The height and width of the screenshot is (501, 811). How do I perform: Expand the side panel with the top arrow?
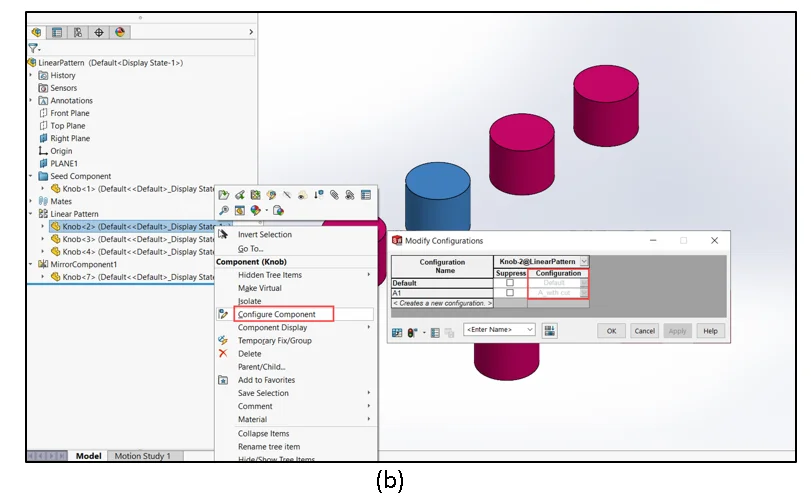251,32
